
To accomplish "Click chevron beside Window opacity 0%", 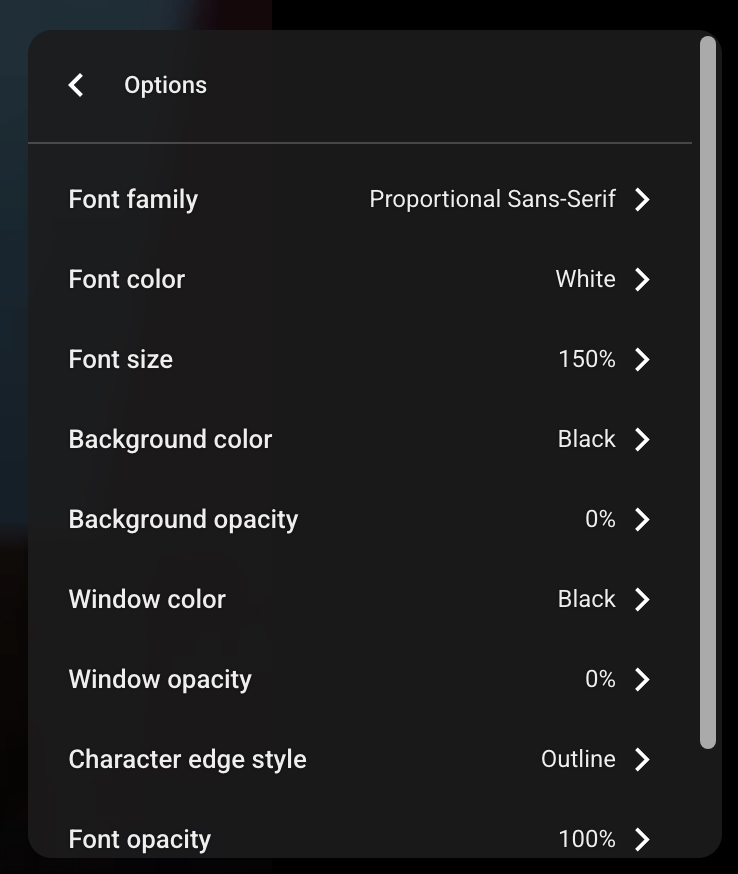I will [642, 679].
